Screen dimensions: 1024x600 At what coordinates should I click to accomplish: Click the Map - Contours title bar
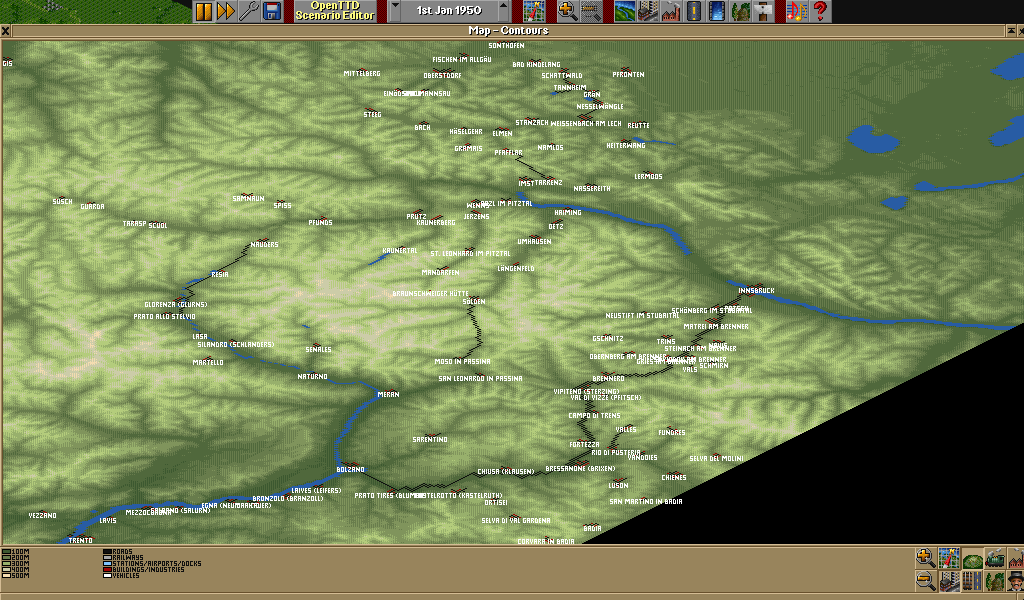pos(508,31)
